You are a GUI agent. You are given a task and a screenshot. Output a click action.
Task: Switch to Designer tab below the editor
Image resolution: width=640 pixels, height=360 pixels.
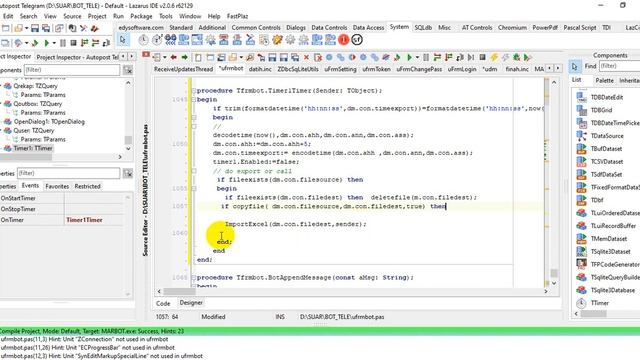point(191,302)
